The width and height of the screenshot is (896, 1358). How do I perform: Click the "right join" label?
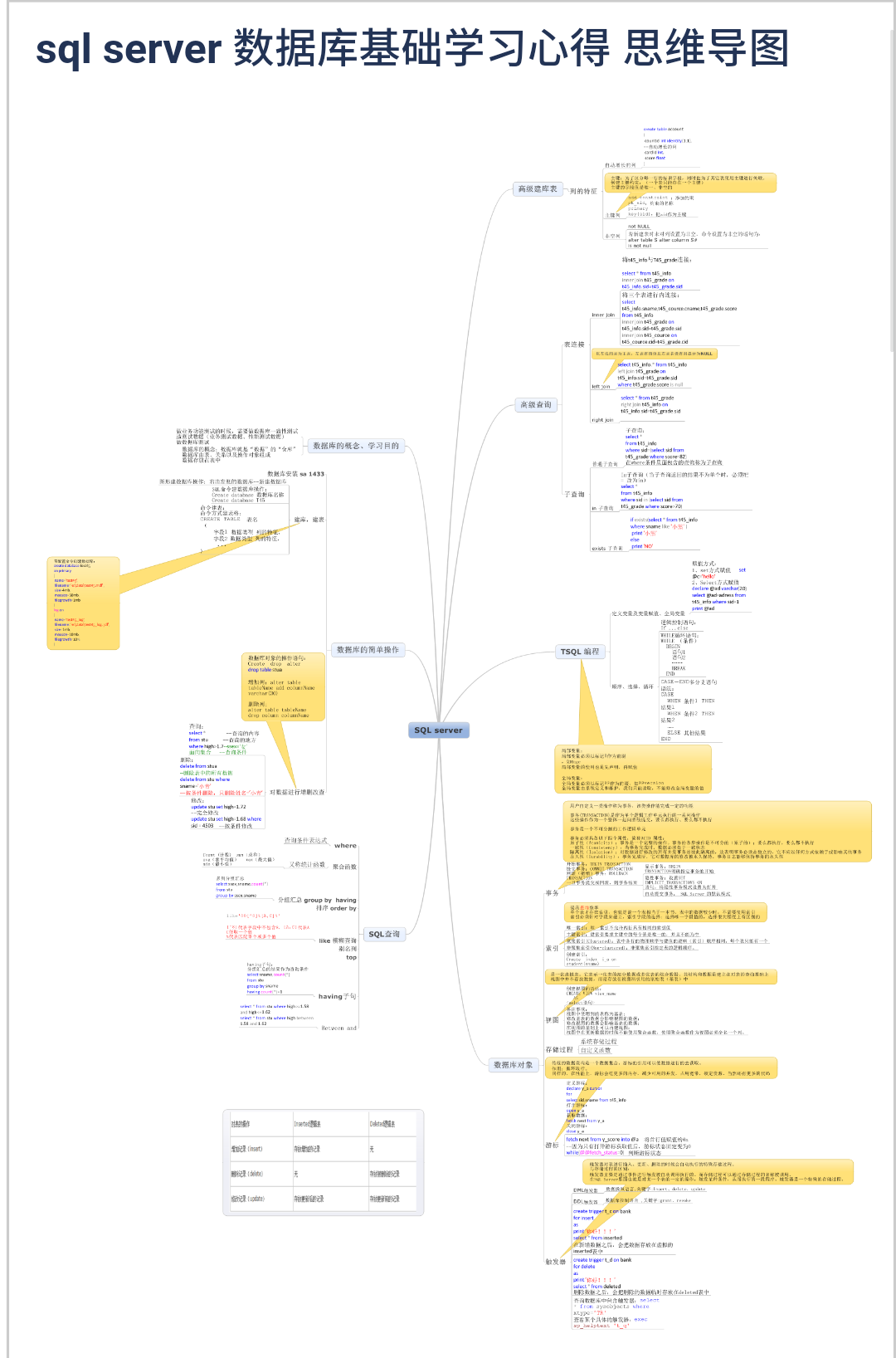coord(602,420)
